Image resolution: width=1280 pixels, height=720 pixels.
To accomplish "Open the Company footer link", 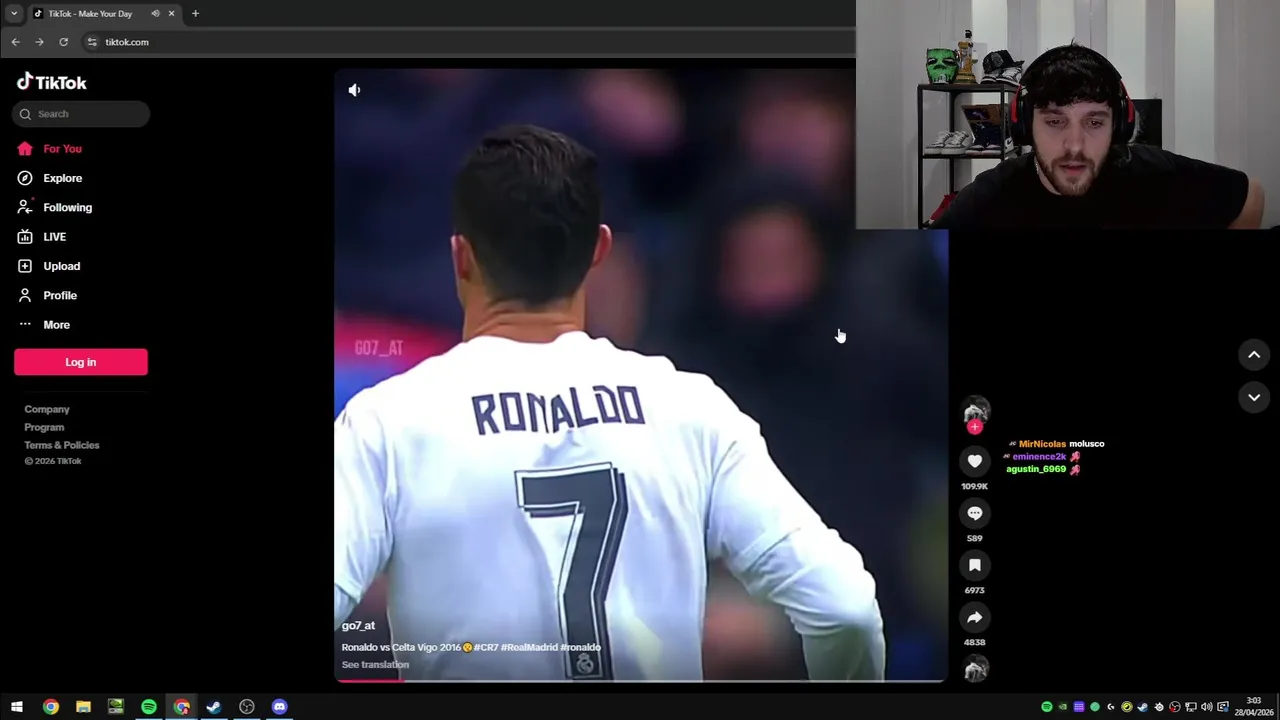I will [x=47, y=409].
